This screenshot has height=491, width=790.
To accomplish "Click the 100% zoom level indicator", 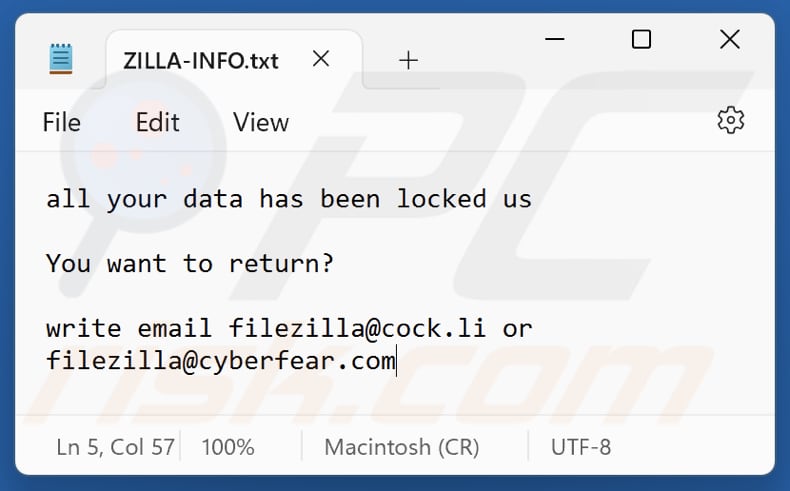I will (x=227, y=446).
